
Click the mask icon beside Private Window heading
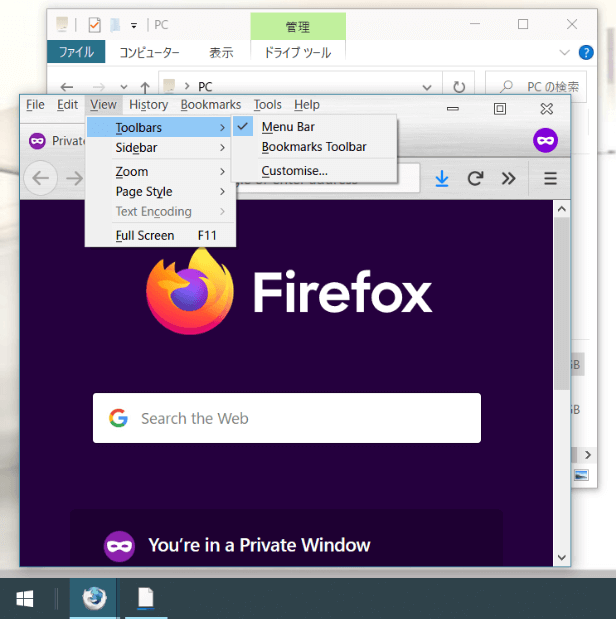pos(119,546)
